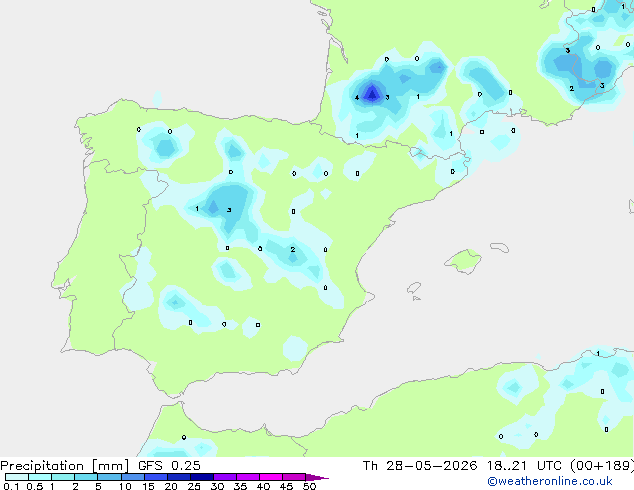This screenshot has width=634, height=490.
Task: Click the '45' legend scale label
Action: tap(286, 486)
